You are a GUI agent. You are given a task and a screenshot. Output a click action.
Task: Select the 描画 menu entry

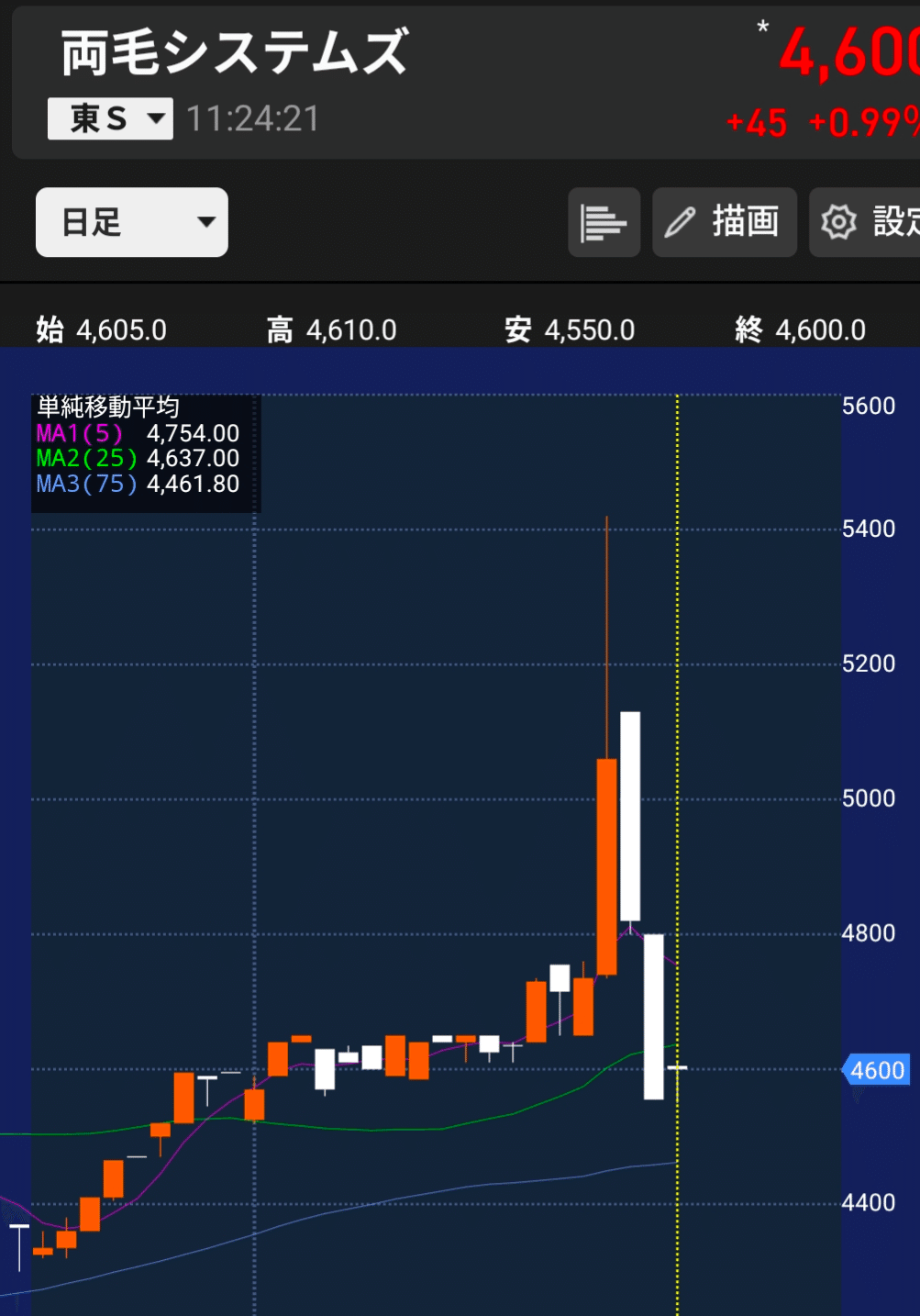pyautogui.click(x=746, y=222)
